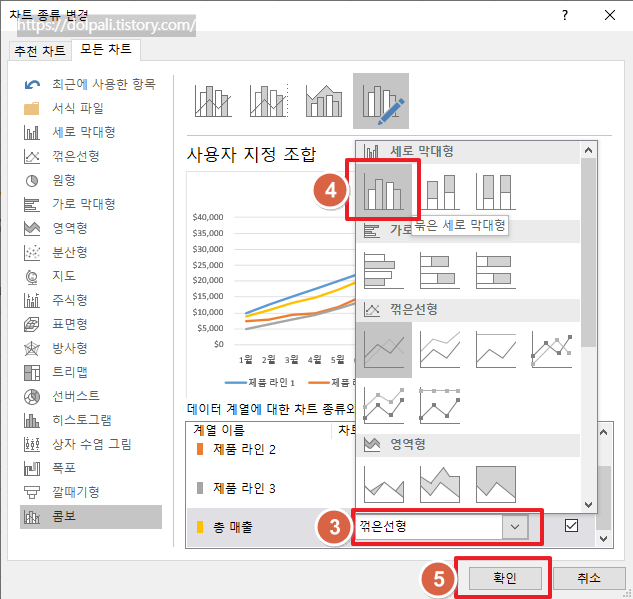Open chart type dropdown for 총 매출
This screenshot has width=633, height=599.
515,527
